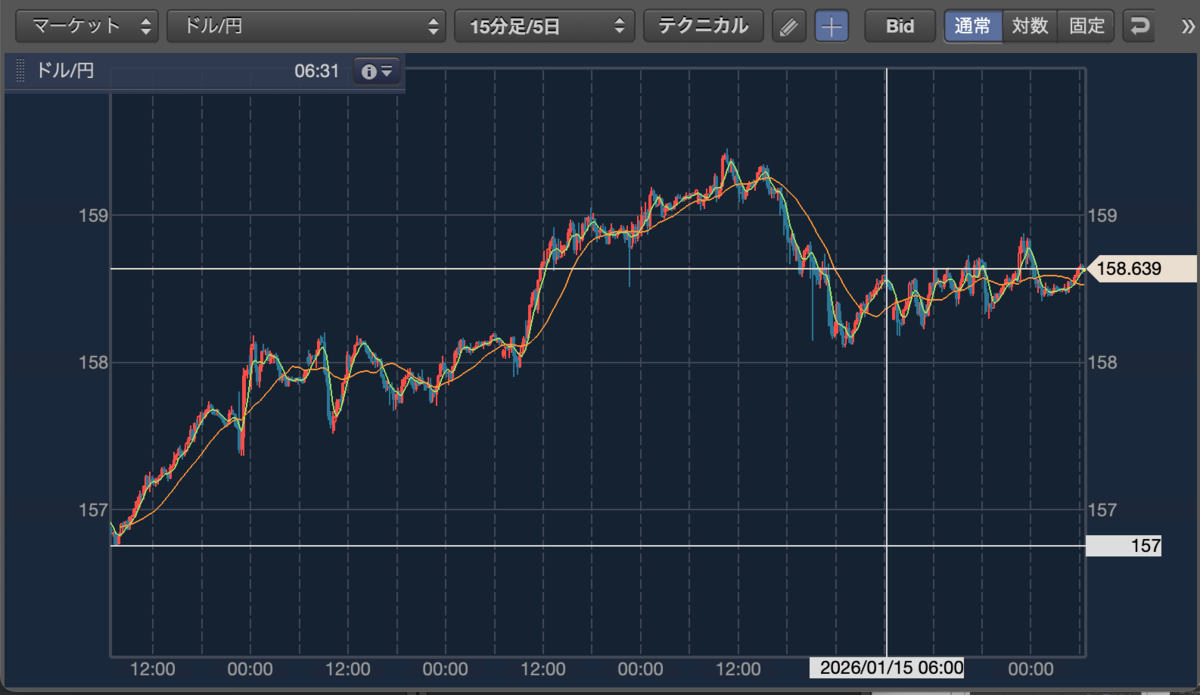Click the left axis 158 label
1200x695 pixels.
(92, 362)
